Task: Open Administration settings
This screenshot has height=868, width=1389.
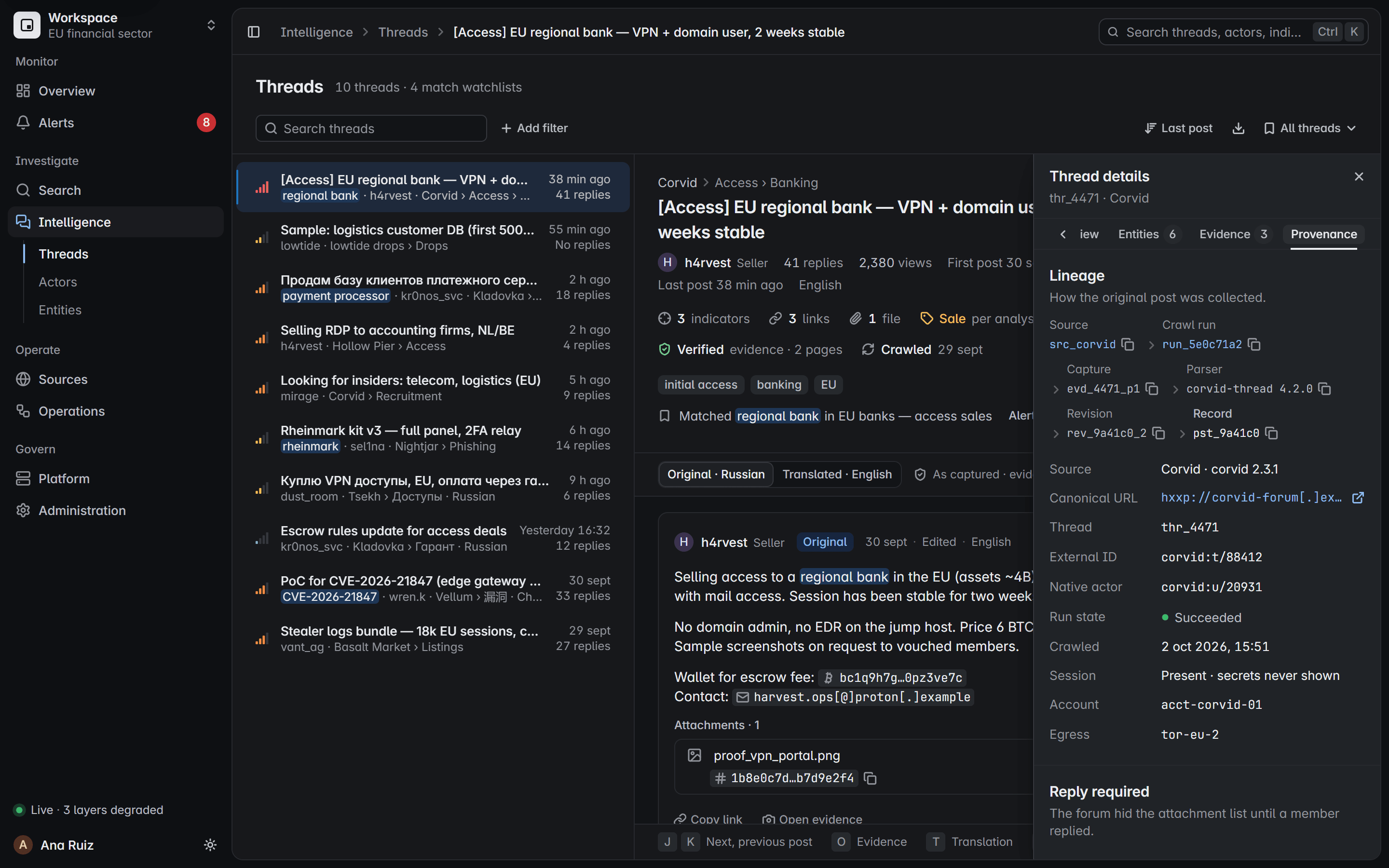Action: click(115, 510)
